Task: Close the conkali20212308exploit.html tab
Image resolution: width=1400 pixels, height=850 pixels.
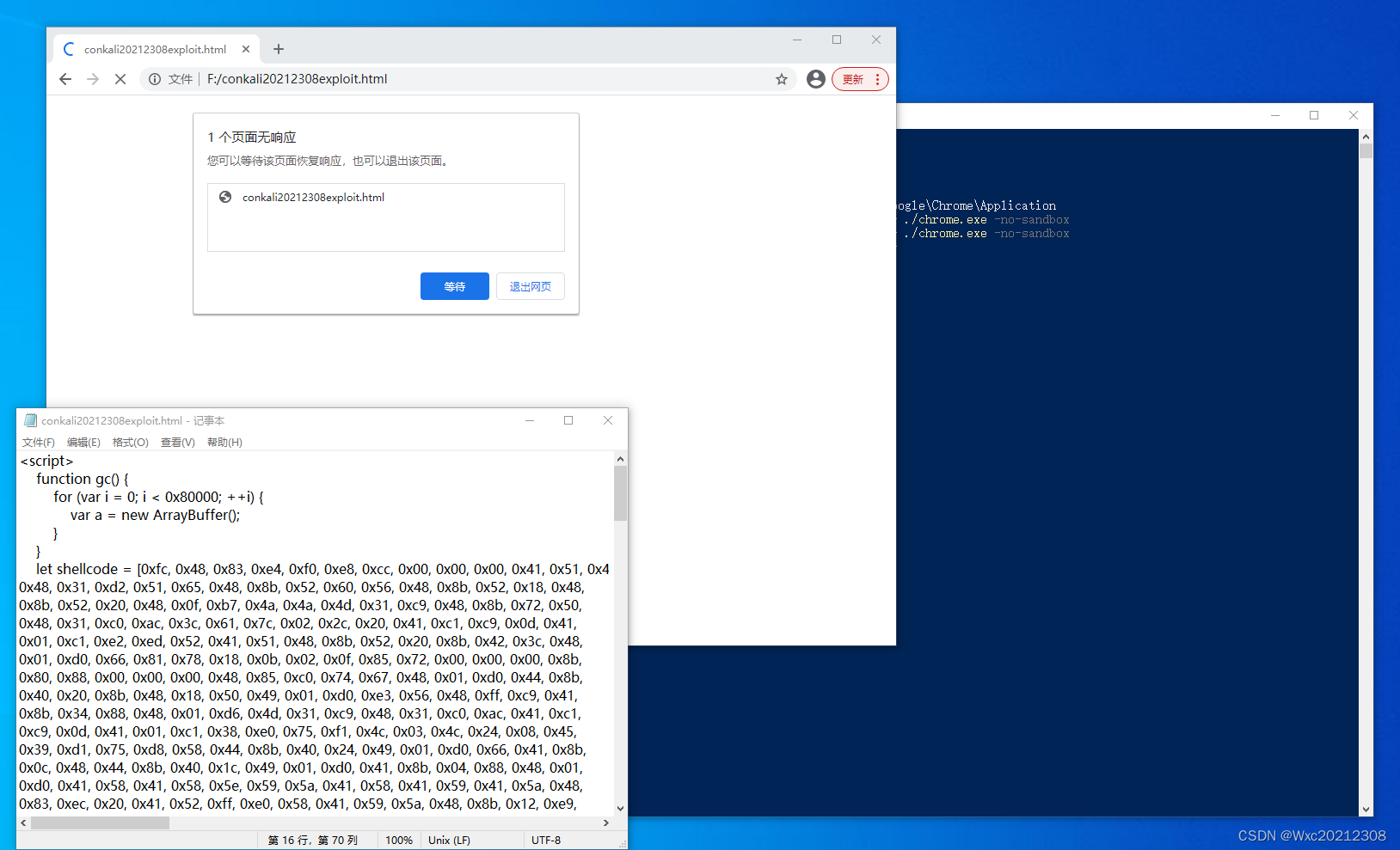Action: pos(246,49)
